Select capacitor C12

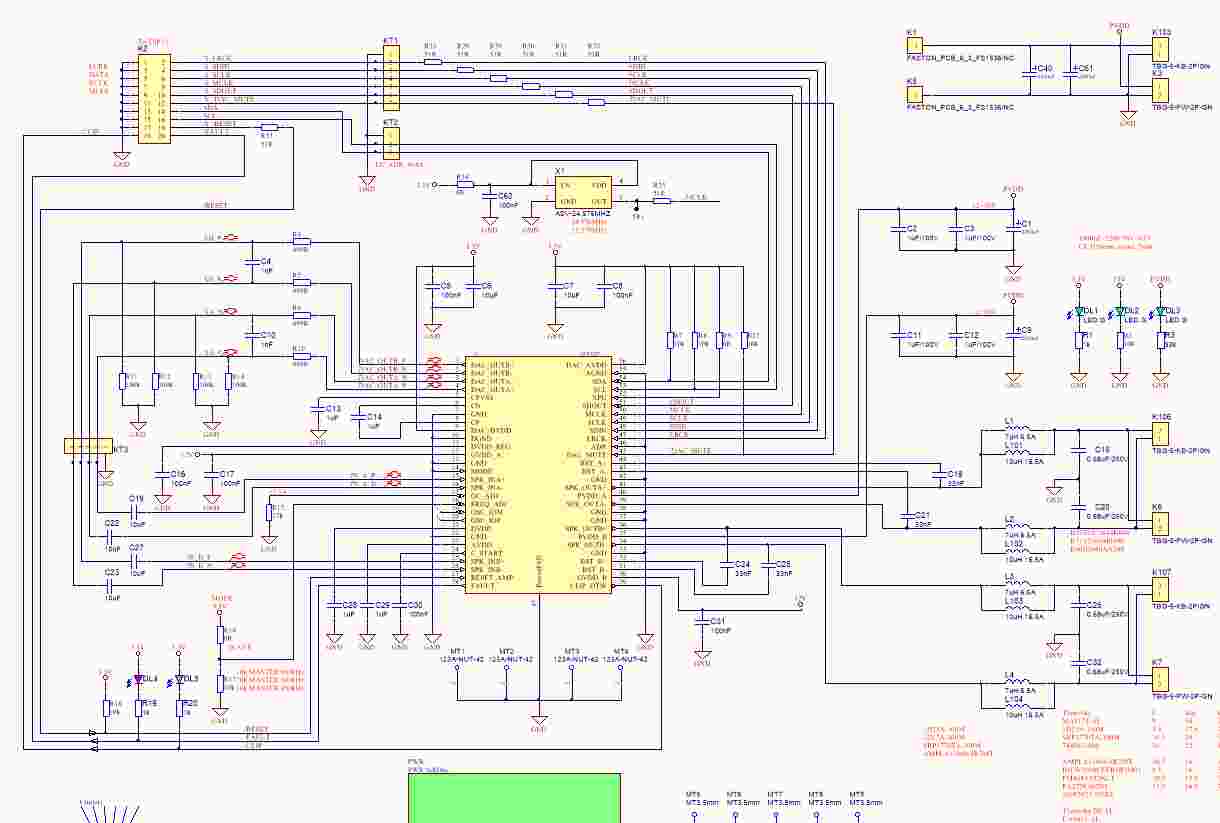pos(955,335)
